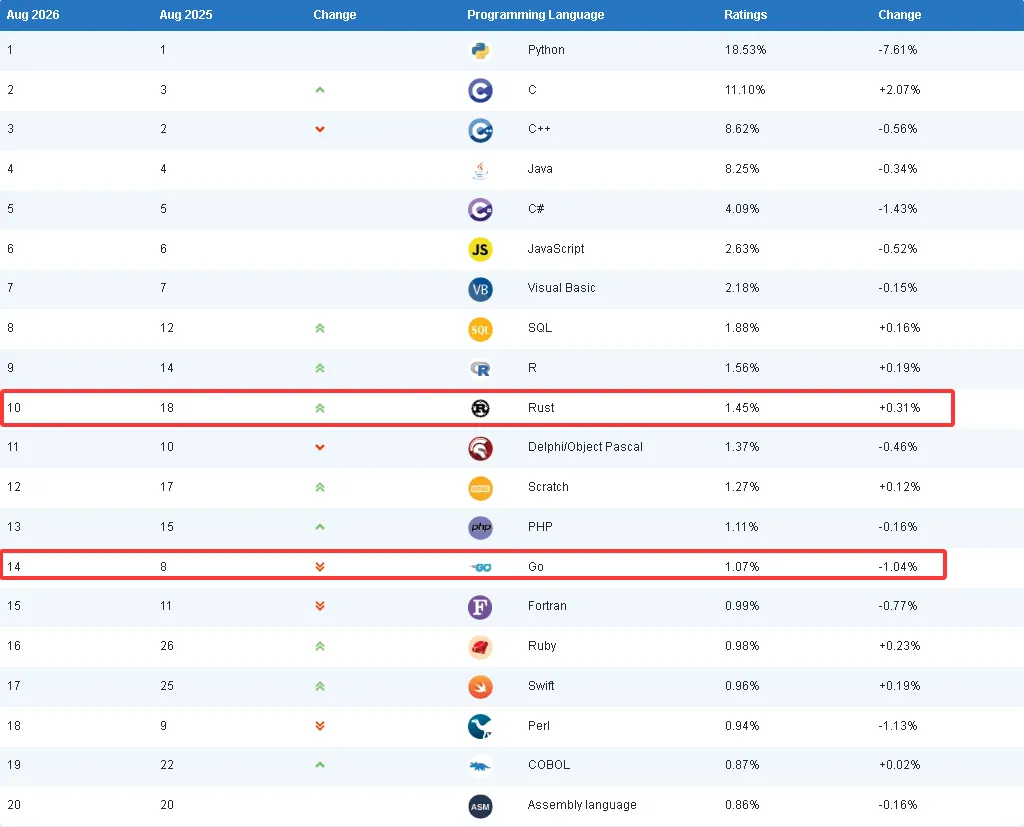The height and width of the screenshot is (827, 1024).
Task: Click the double up arrow in SQL row
Action: click(x=320, y=329)
